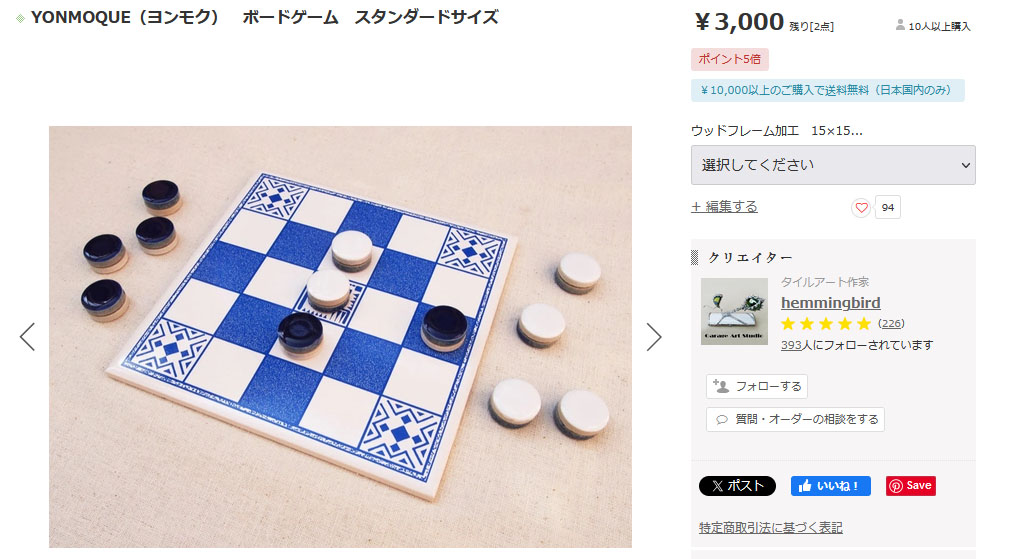Viewport: 1025px width, 559px height.
Task: Go to previous product image arrow
Action: [27, 337]
